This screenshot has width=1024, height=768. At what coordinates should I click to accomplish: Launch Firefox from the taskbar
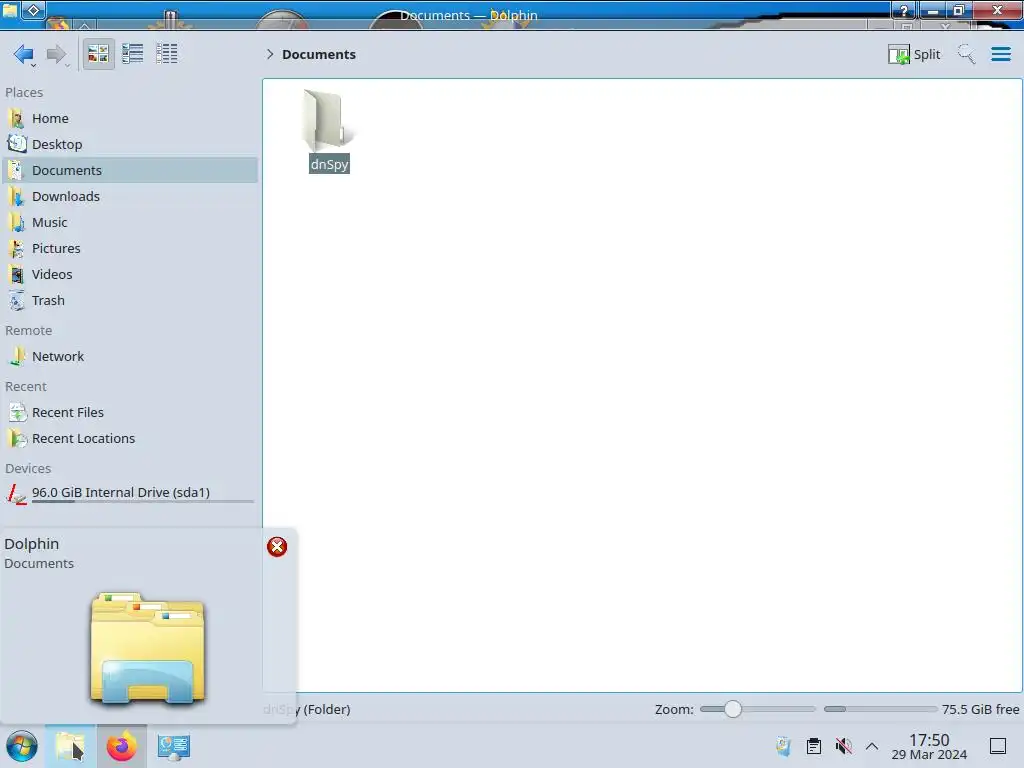pos(121,746)
